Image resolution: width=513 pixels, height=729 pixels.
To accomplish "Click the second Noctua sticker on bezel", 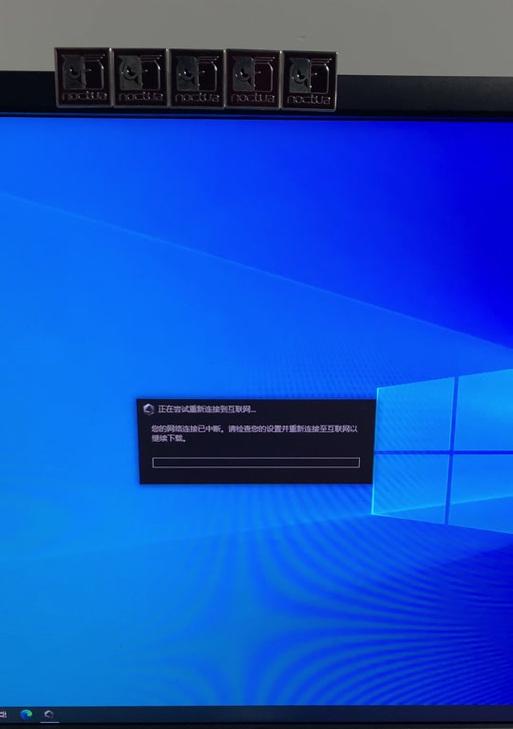I will [140, 78].
